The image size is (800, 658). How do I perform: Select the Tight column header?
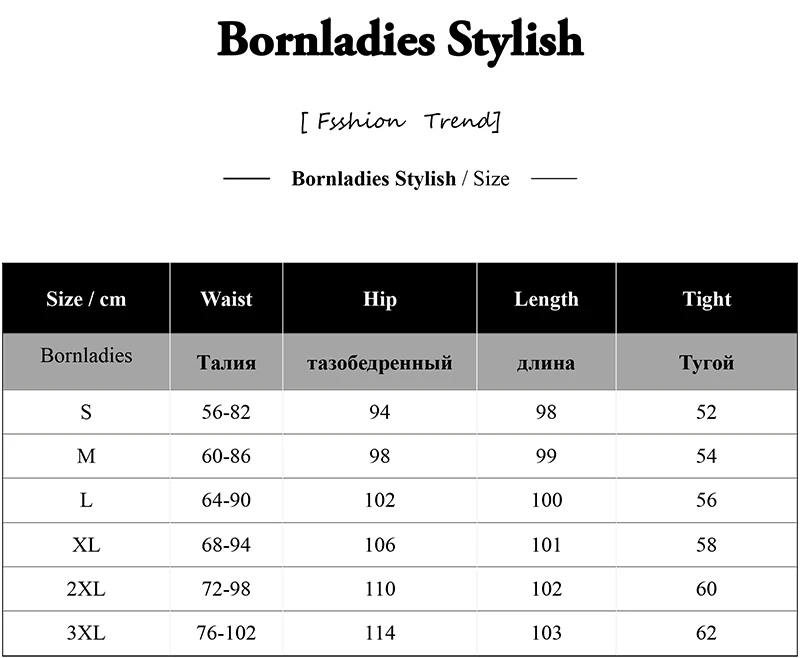[707, 299]
